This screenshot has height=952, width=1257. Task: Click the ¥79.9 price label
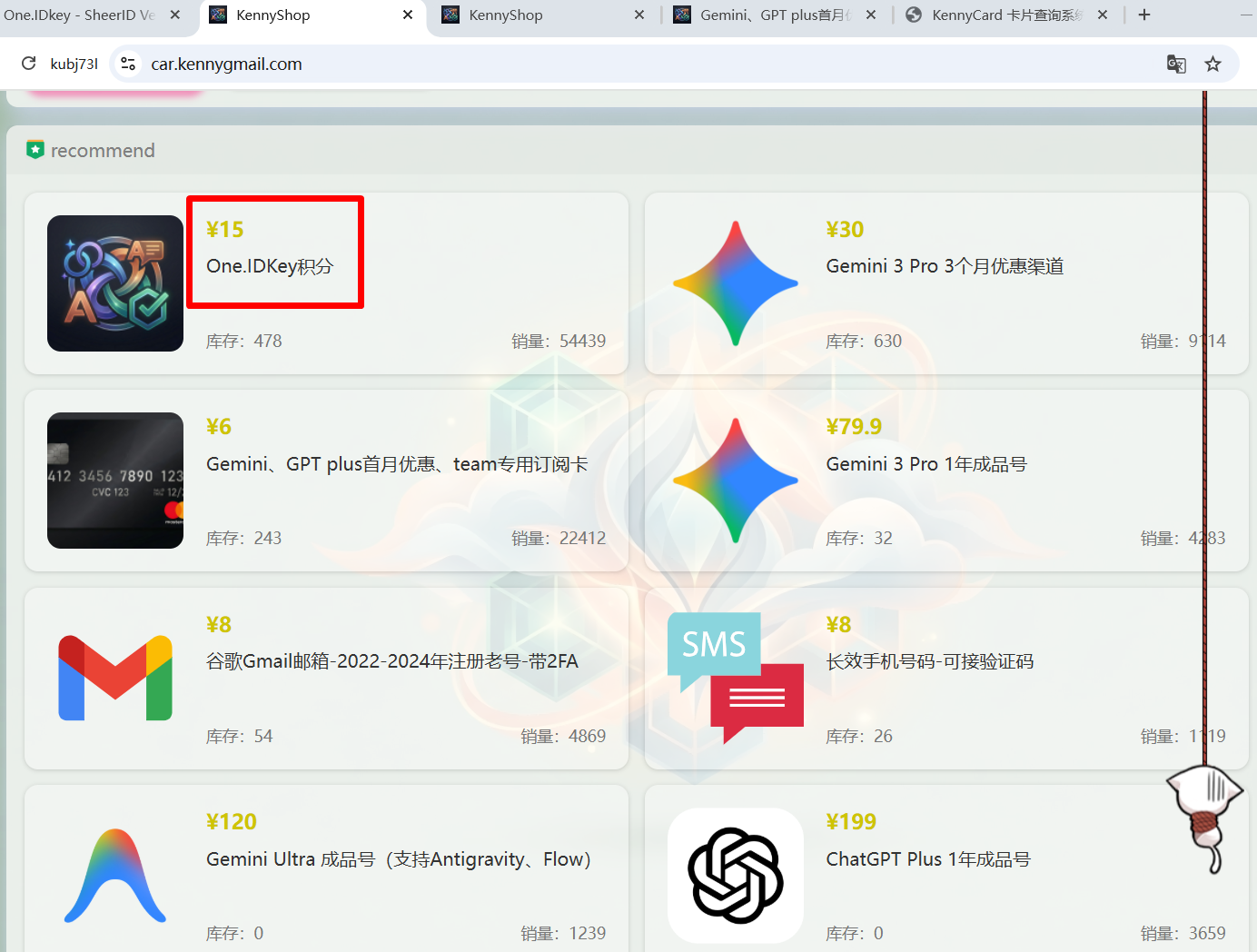854,427
